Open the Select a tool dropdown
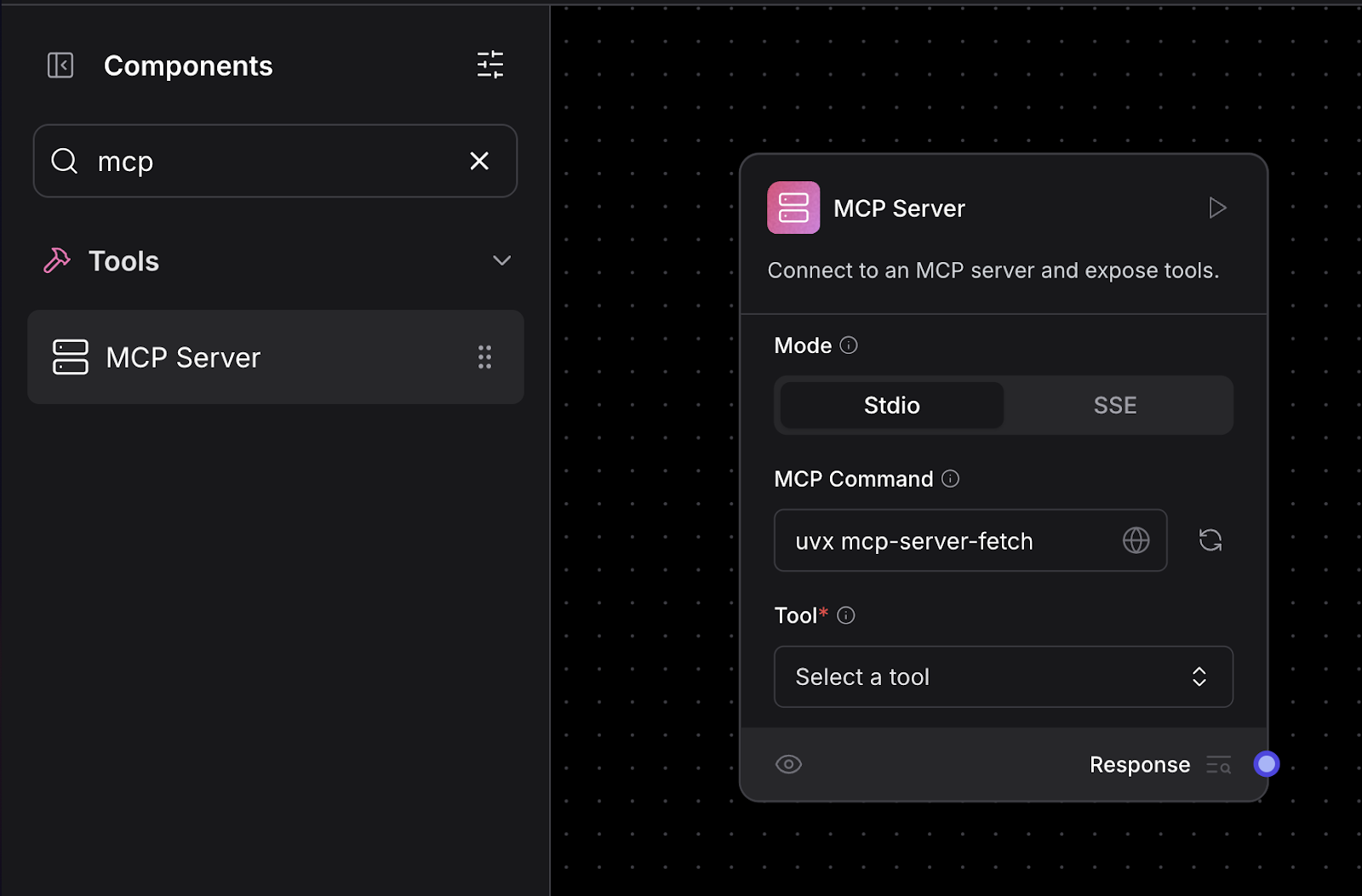 click(1003, 676)
